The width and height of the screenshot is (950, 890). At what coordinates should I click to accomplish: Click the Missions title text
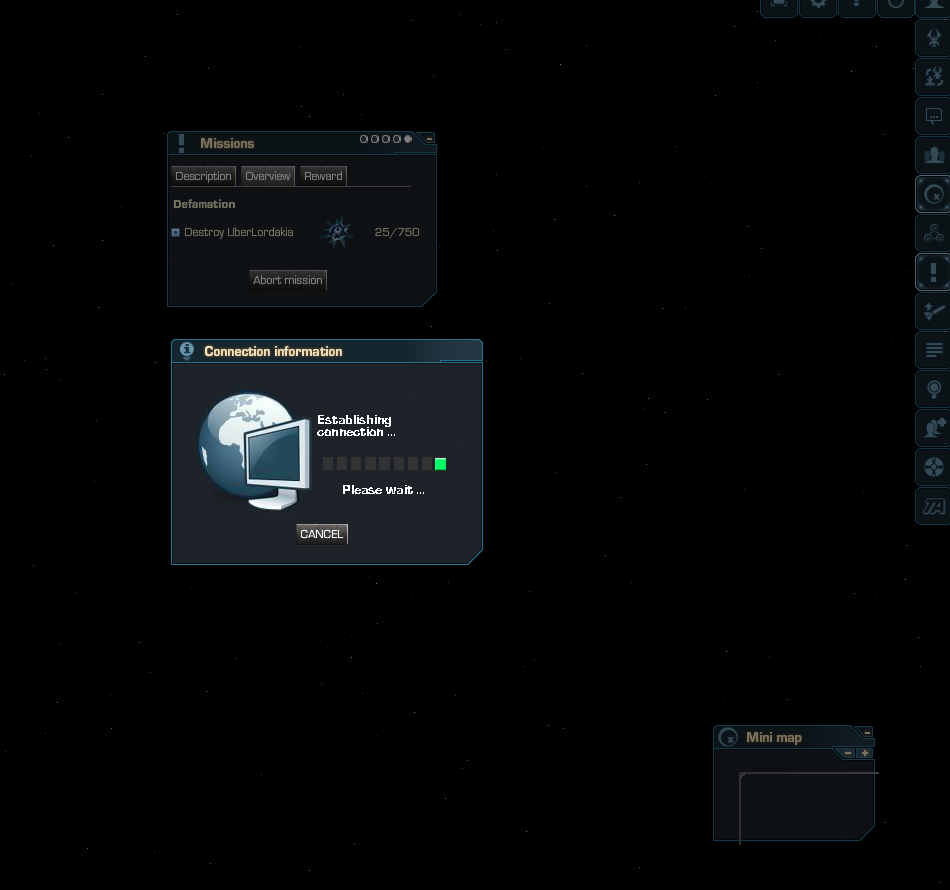[x=227, y=144]
